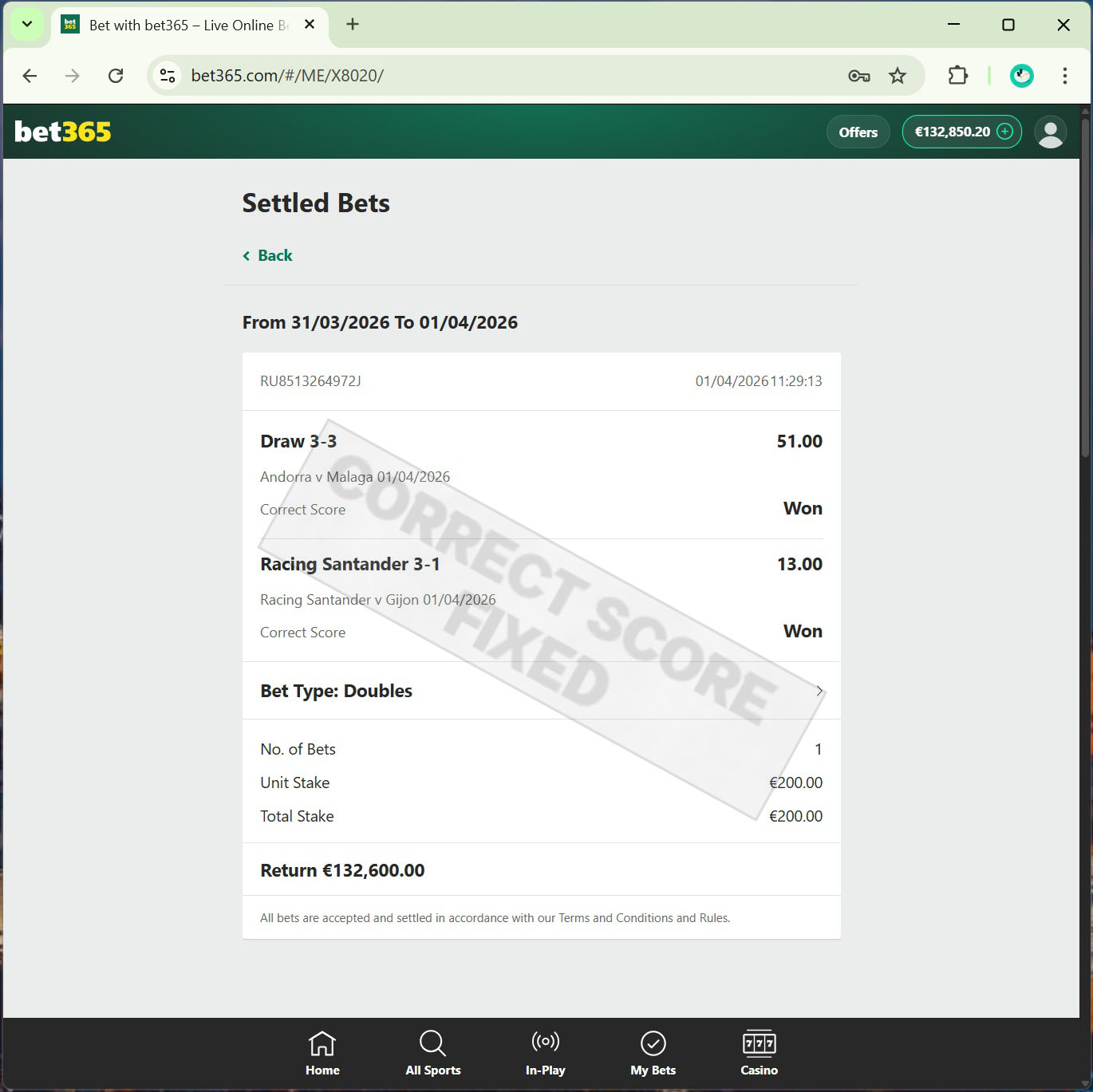Open the tab list dropdown arrow
The height and width of the screenshot is (1092, 1093).
coord(26,24)
